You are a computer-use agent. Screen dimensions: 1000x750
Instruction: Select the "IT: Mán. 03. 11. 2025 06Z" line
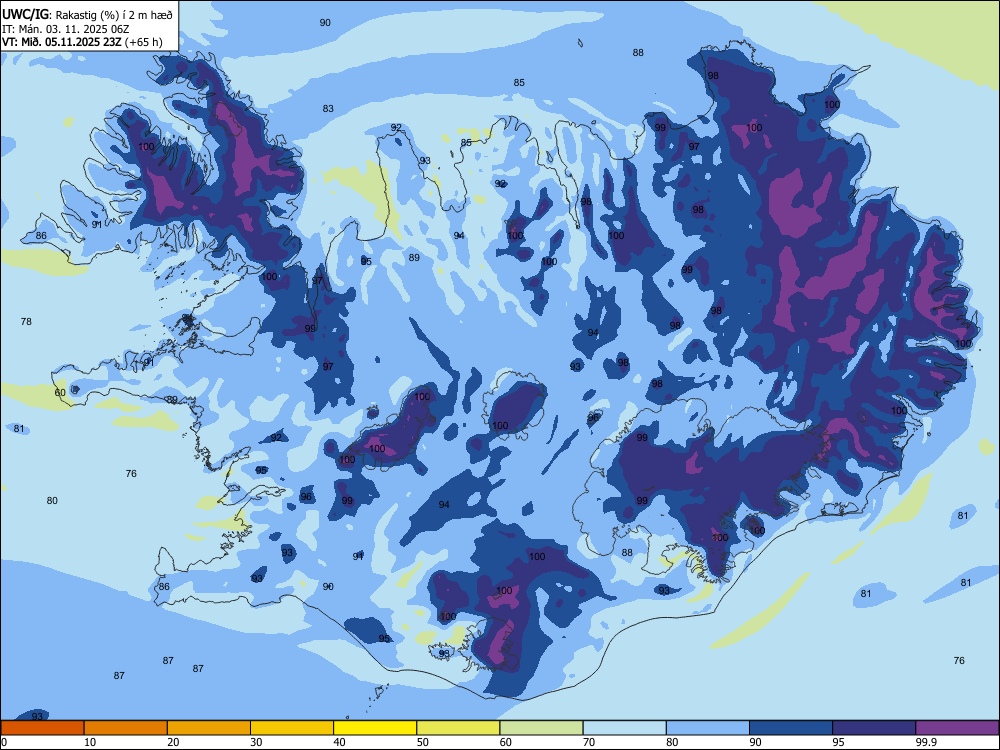coord(66,29)
